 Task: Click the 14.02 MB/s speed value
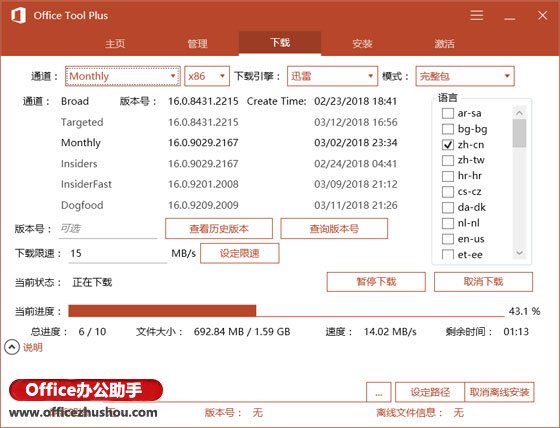(390, 332)
